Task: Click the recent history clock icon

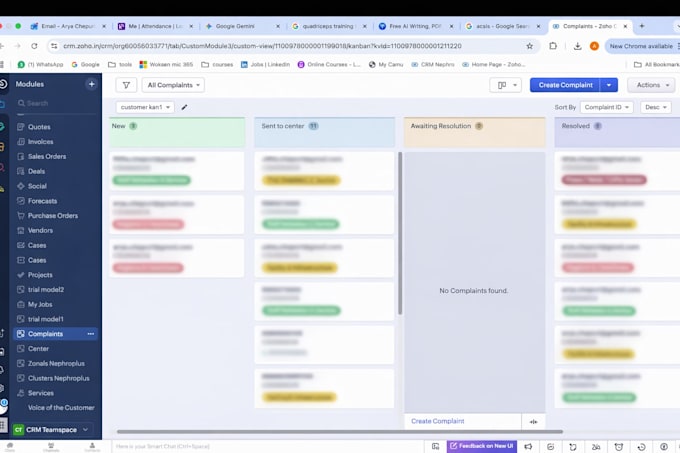Action: (641, 446)
